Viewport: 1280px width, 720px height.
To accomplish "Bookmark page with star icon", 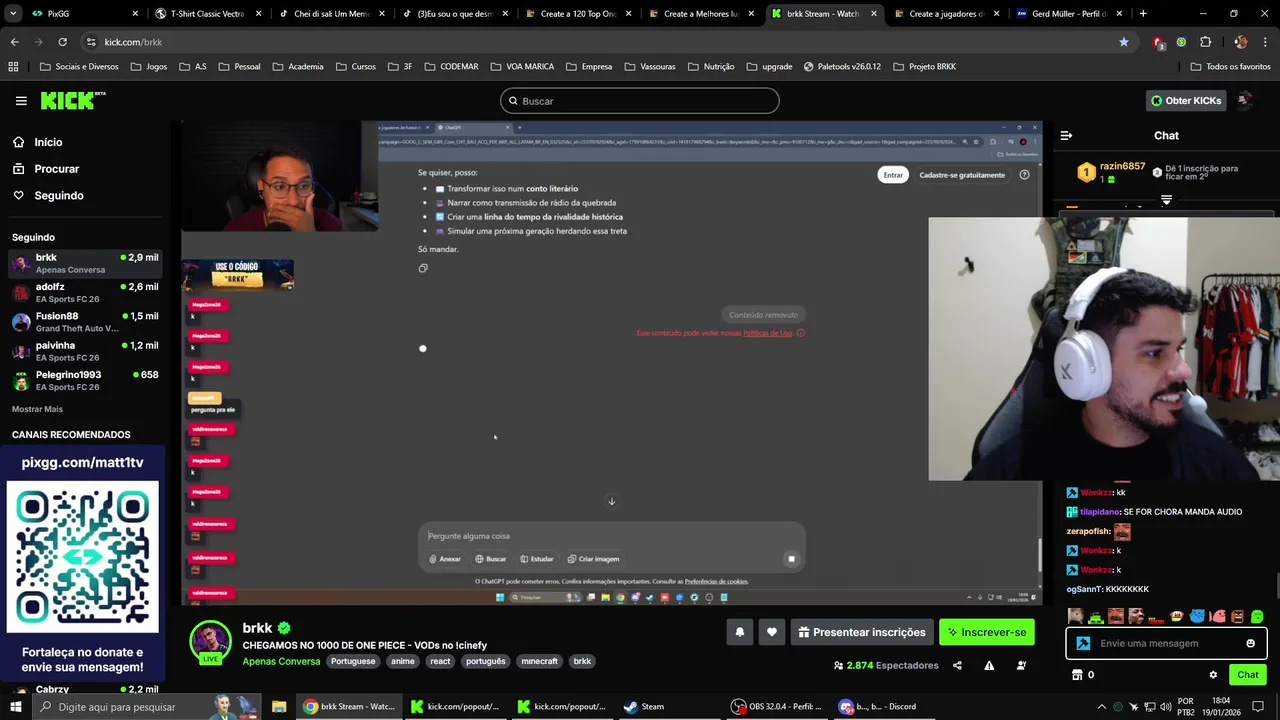I will coord(1124,42).
